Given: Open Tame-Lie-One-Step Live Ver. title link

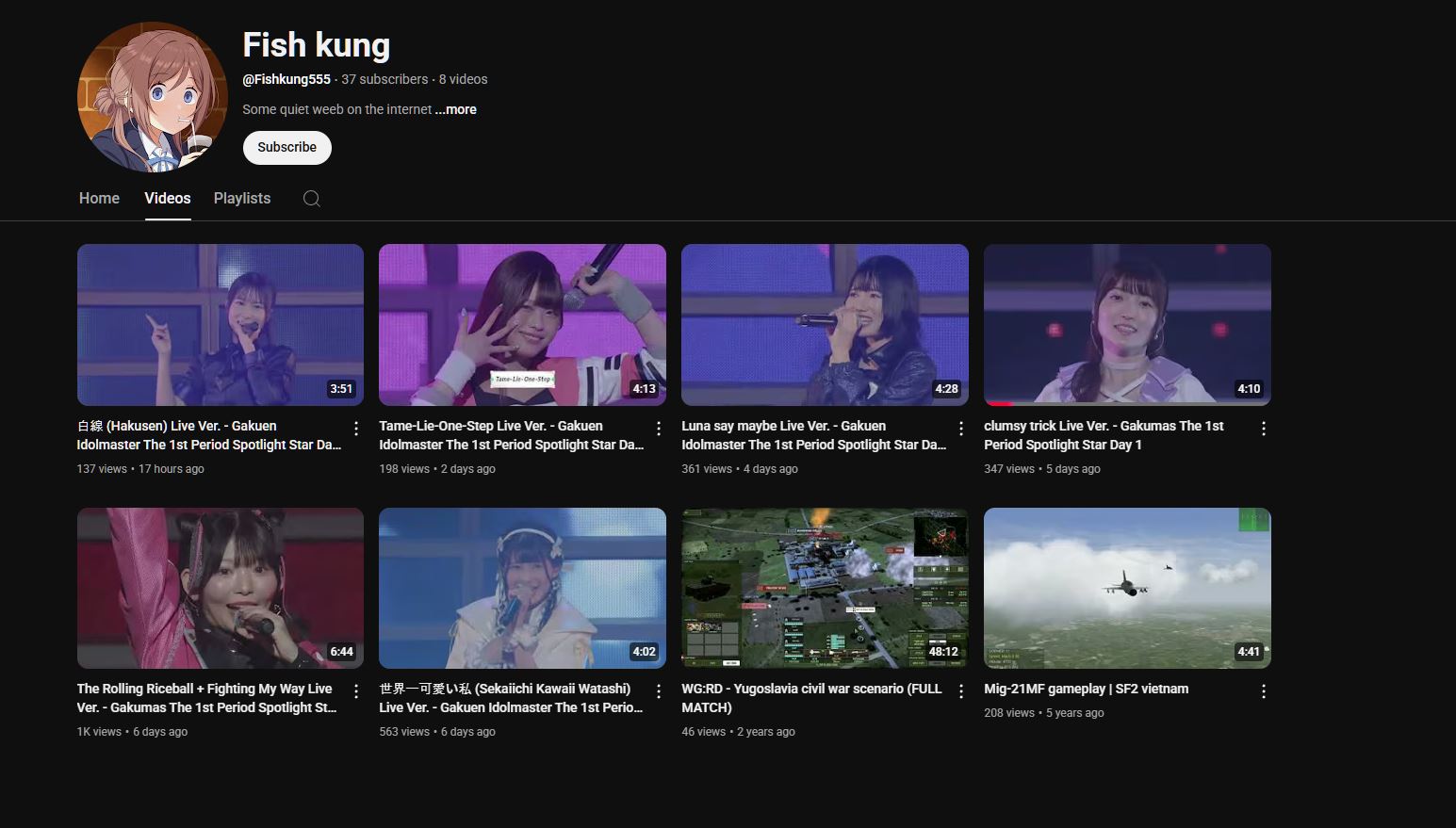Looking at the screenshot, I should click(512, 435).
